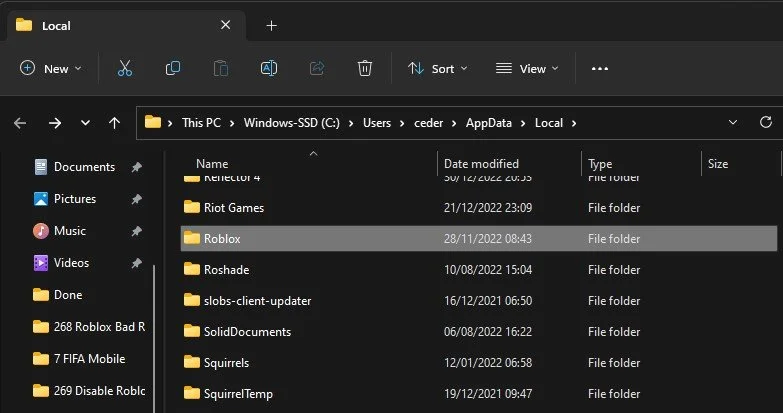Click the Roblox folder icon
Screen dimensions: 783x413
[192, 238]
